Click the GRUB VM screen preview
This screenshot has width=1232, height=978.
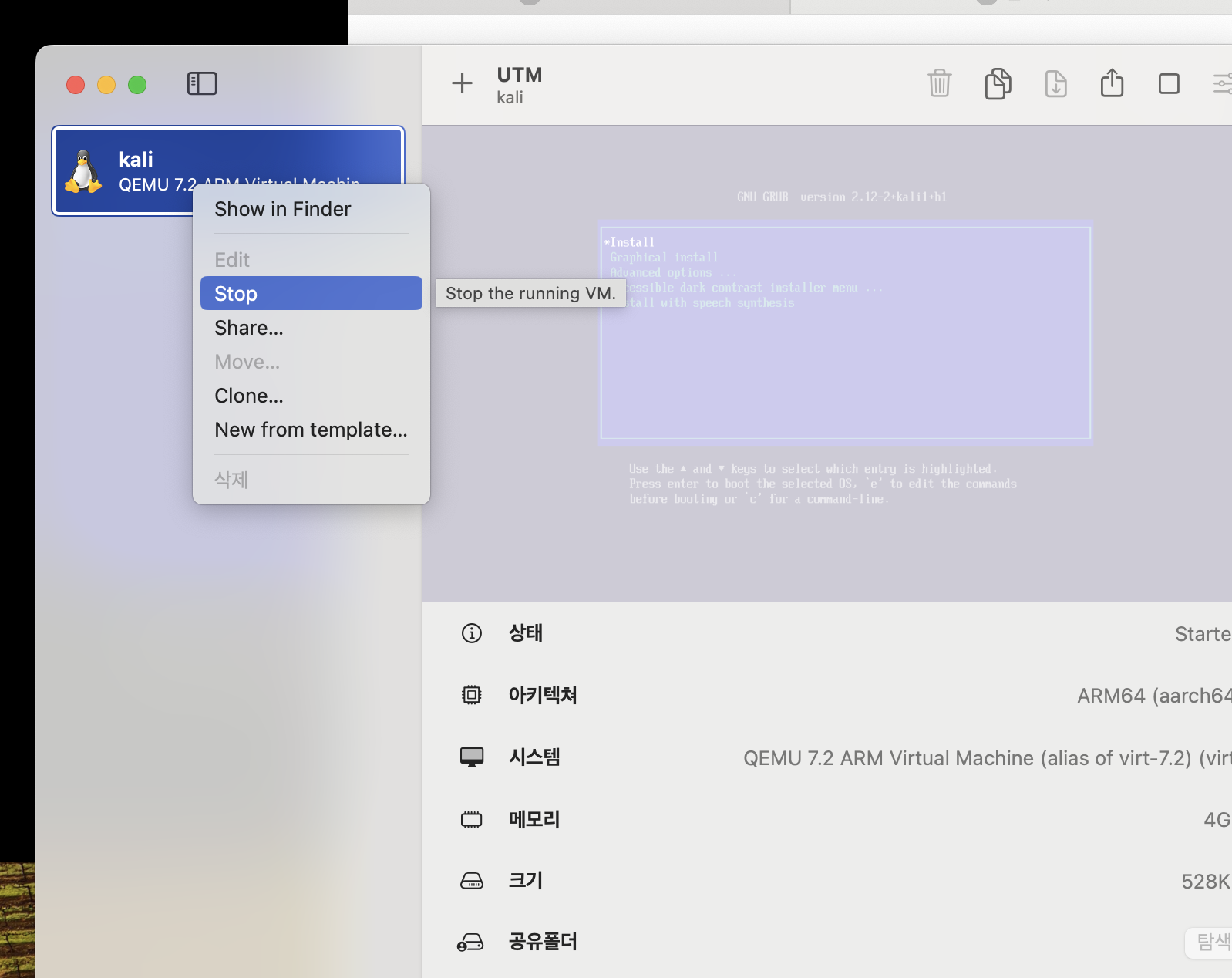[827, 363]
